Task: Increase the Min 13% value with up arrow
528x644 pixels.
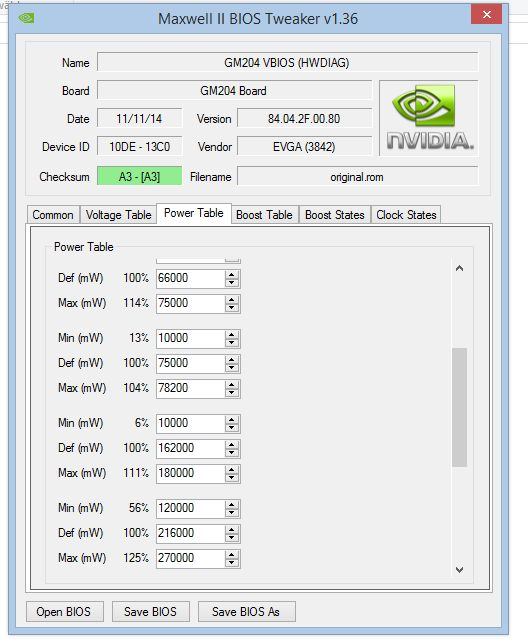Action: (232, 334)
